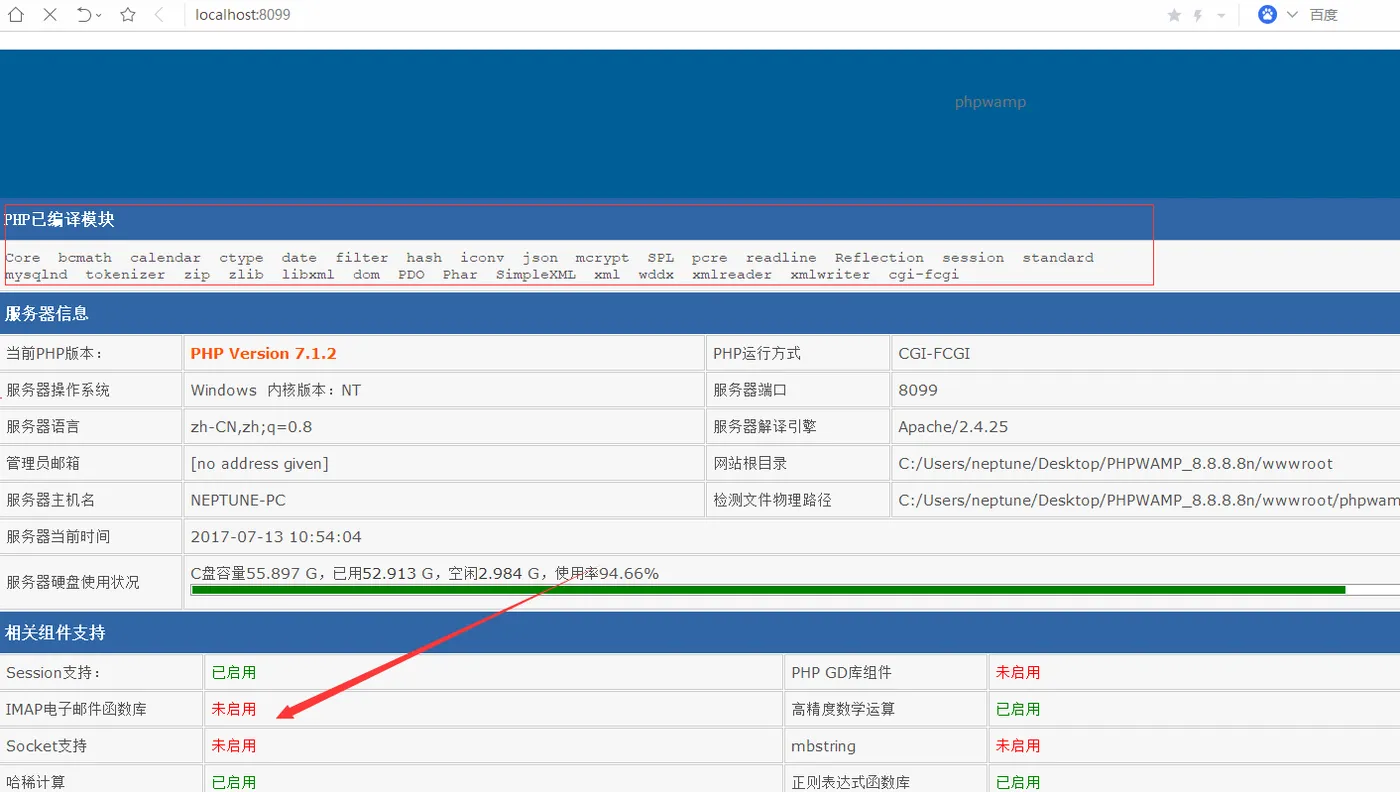Click the 服务器硬盘使用状况 label

point(73,583)
